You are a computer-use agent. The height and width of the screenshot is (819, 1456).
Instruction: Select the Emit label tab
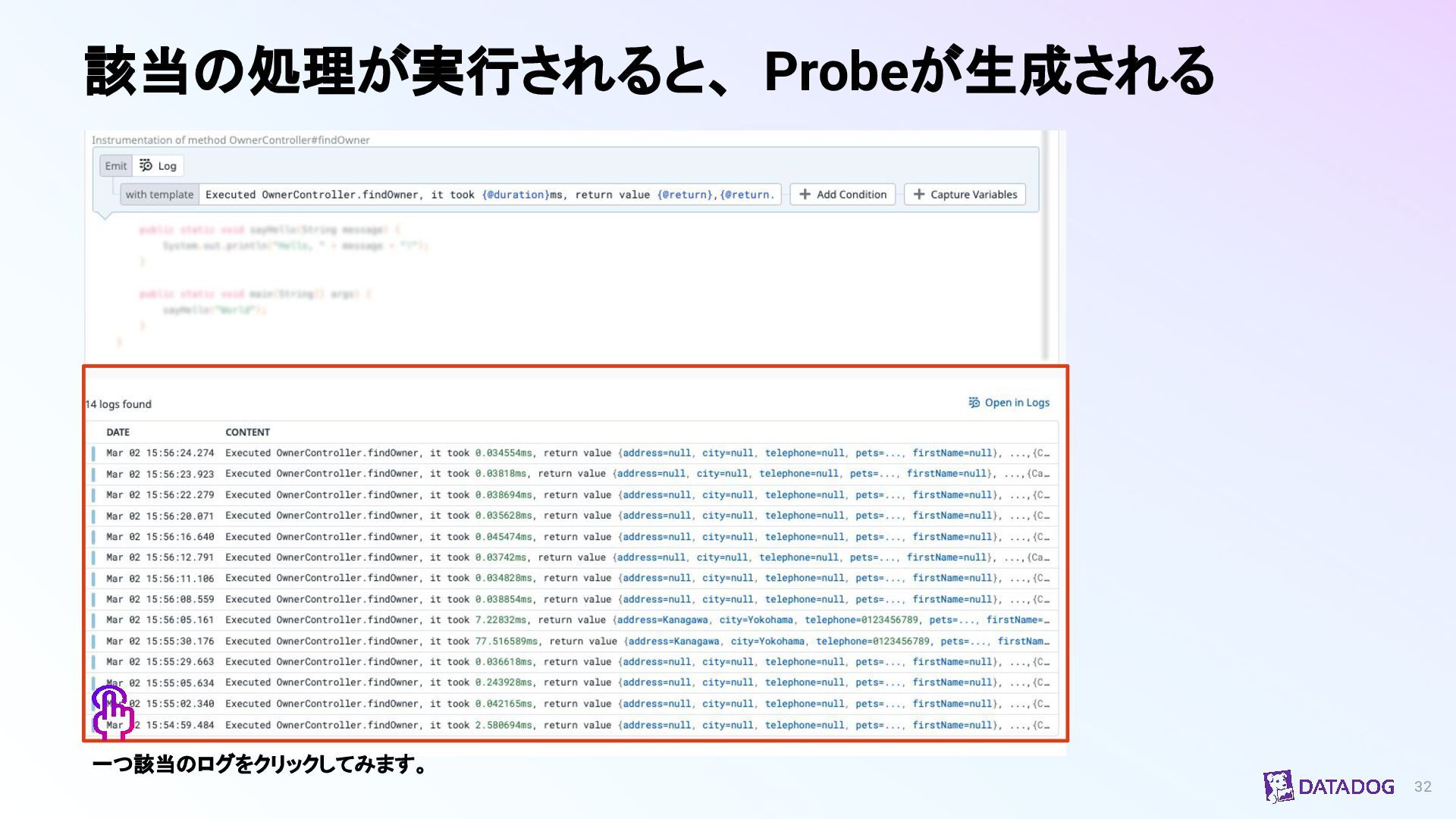[116, 165]
